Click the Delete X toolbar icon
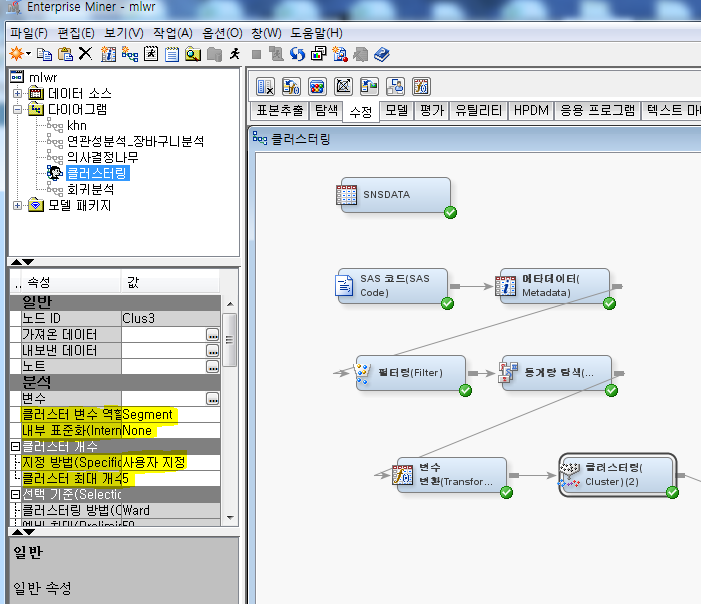Viewport: 701px width, 604px height. click(85, 54)
